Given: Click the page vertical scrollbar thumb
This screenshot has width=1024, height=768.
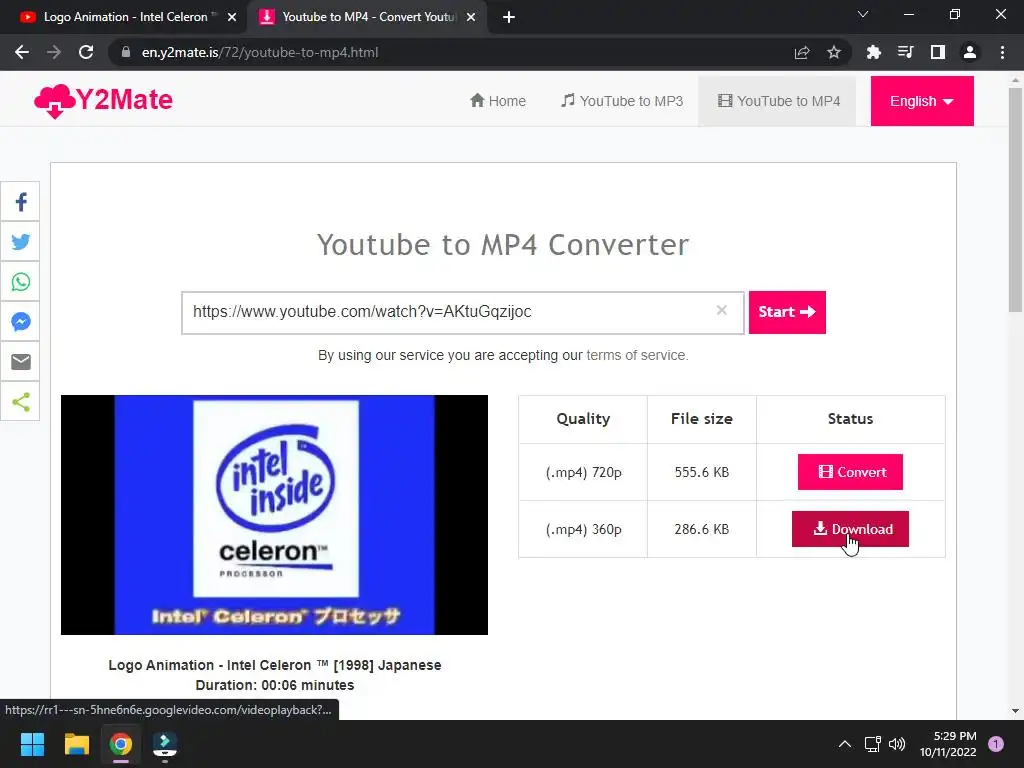Looking at the screenshot, I should point(1015,199).
